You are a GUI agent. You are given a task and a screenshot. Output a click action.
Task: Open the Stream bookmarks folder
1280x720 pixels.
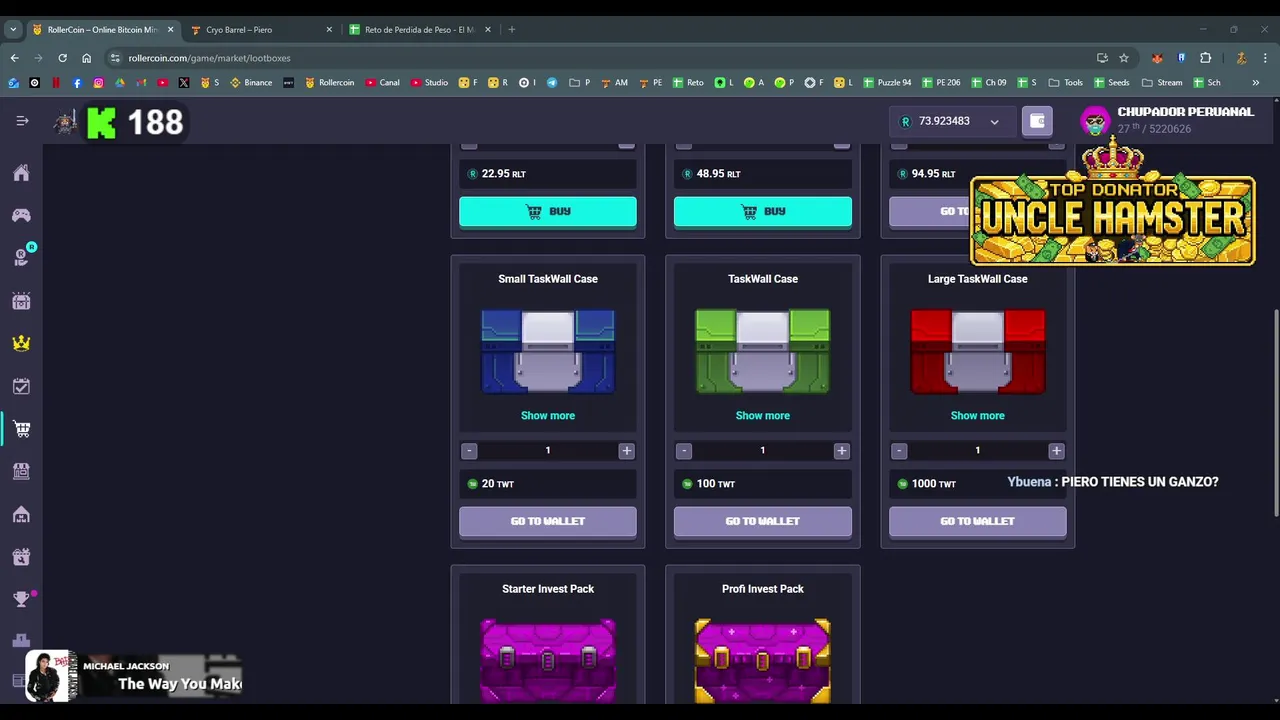click(x=1162, y=83)
